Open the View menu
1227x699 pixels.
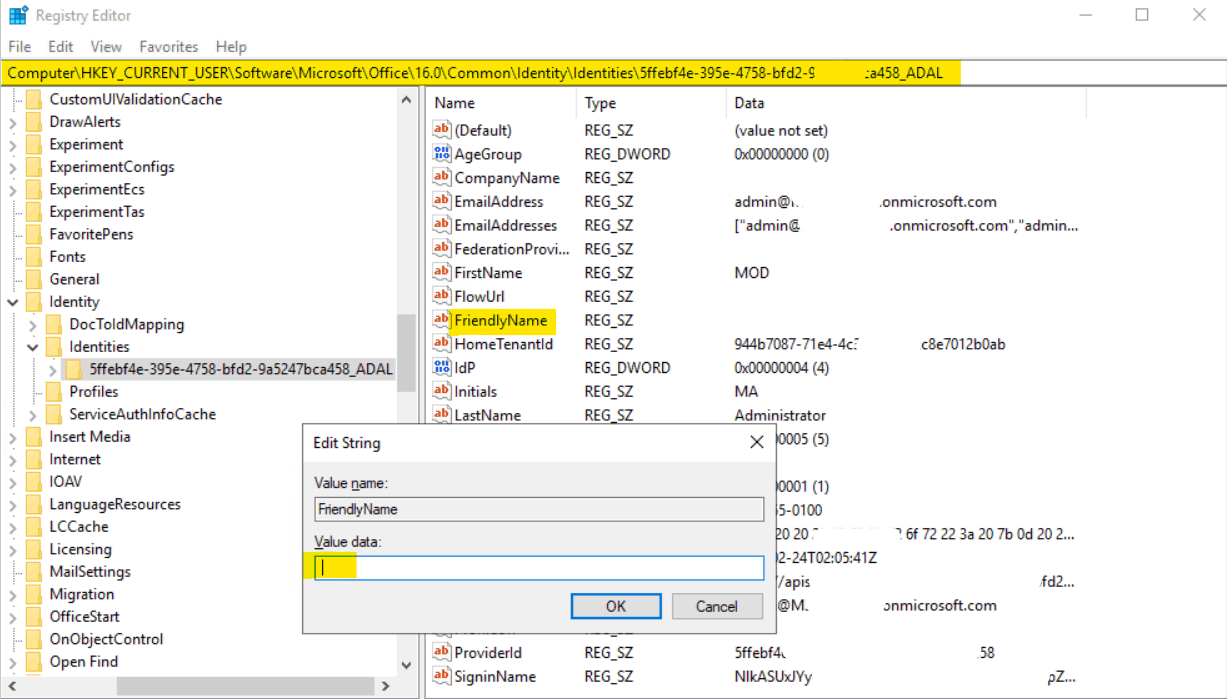106,46
